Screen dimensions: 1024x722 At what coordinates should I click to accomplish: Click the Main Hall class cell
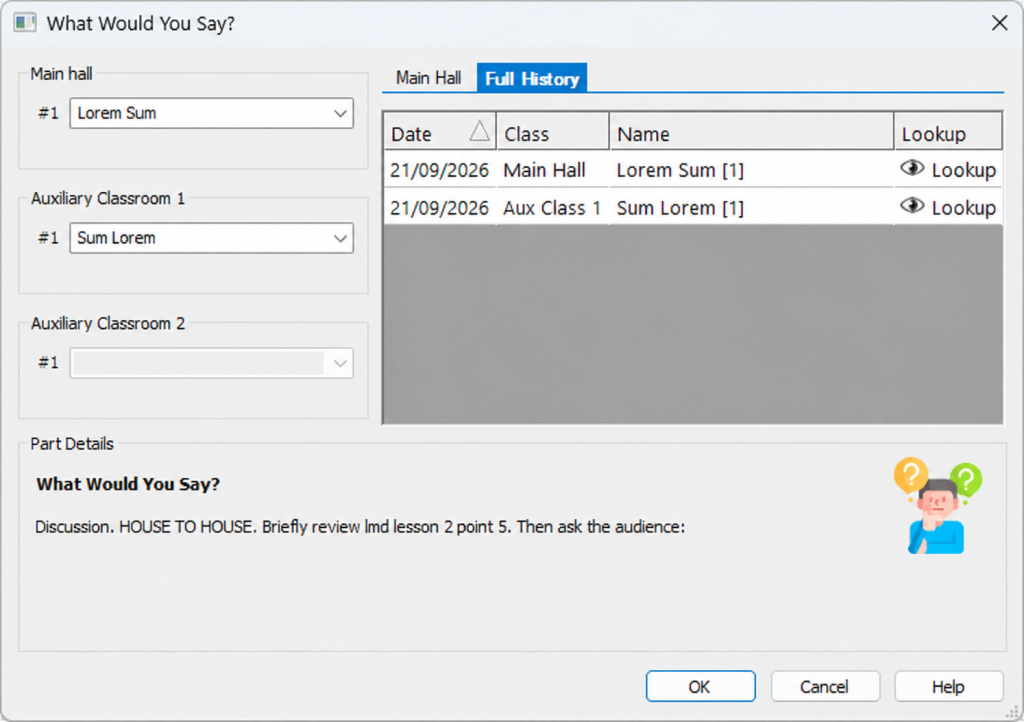[x=553, y=170]
